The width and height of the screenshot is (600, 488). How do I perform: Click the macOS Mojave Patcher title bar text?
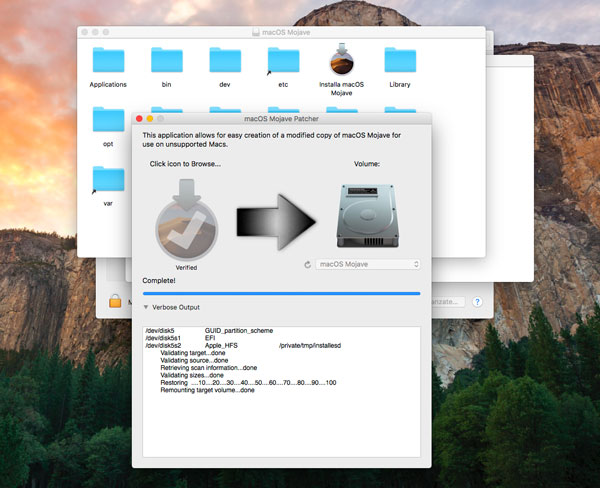281,119
